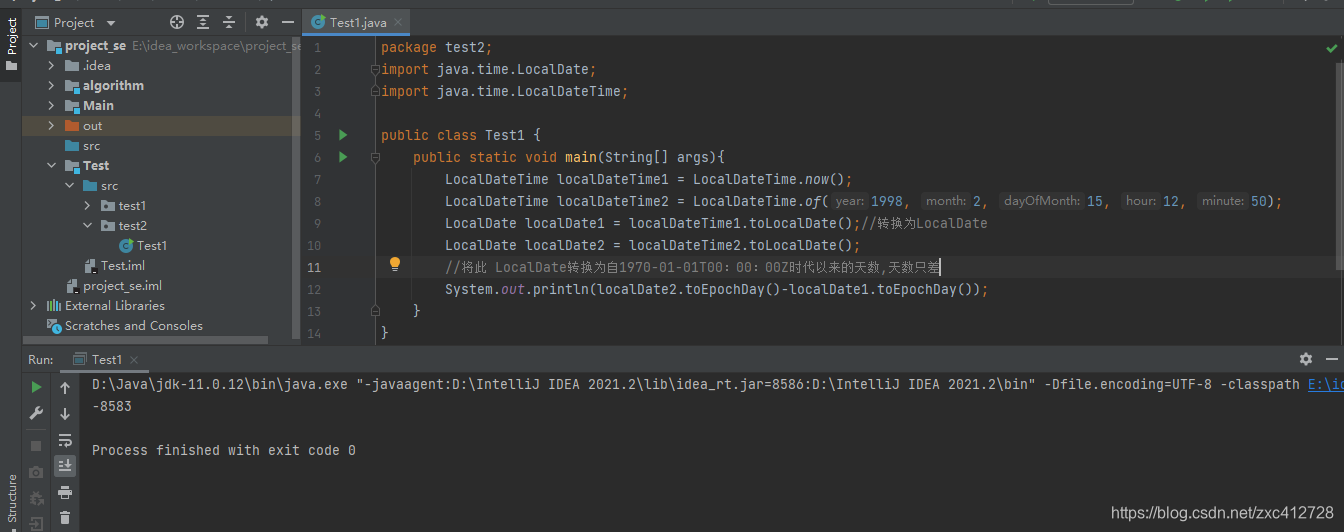Collapse the Test module
This screenshot has width=1344, height=532.
point(51,166)
